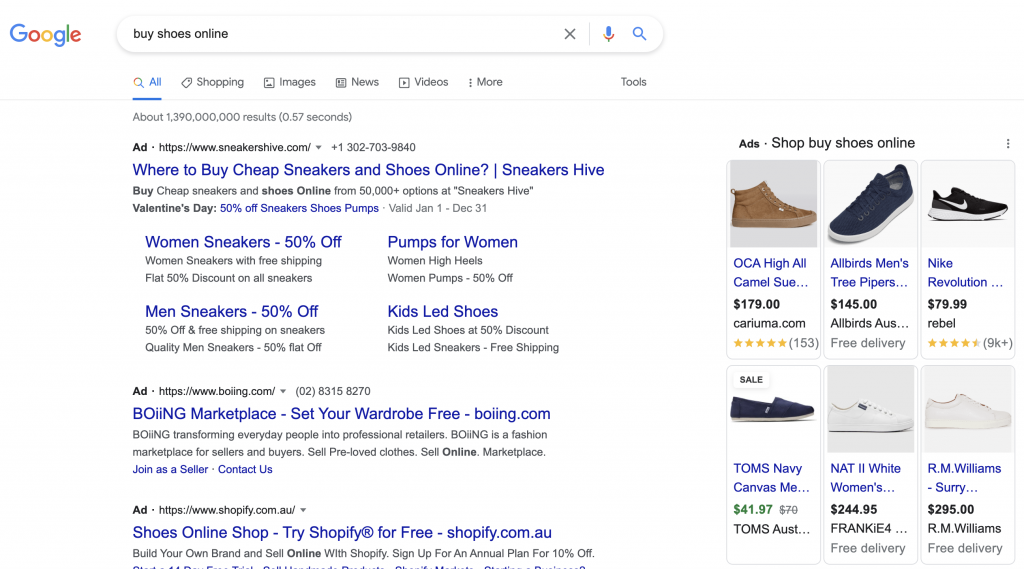Start voice search with the microphone icon
This screenshot has width=1024, height=569.
[x=608, y=34]
